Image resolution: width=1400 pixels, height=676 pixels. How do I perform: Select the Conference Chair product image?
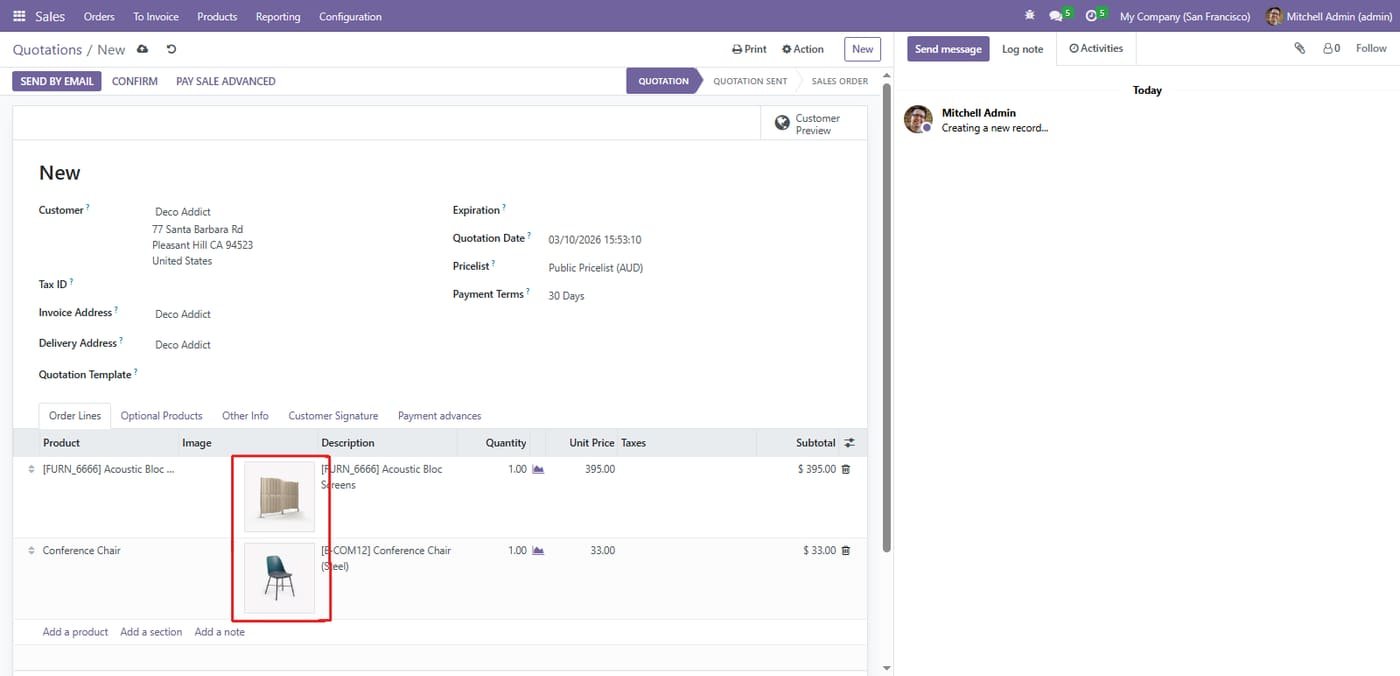(x=279, y=578)
